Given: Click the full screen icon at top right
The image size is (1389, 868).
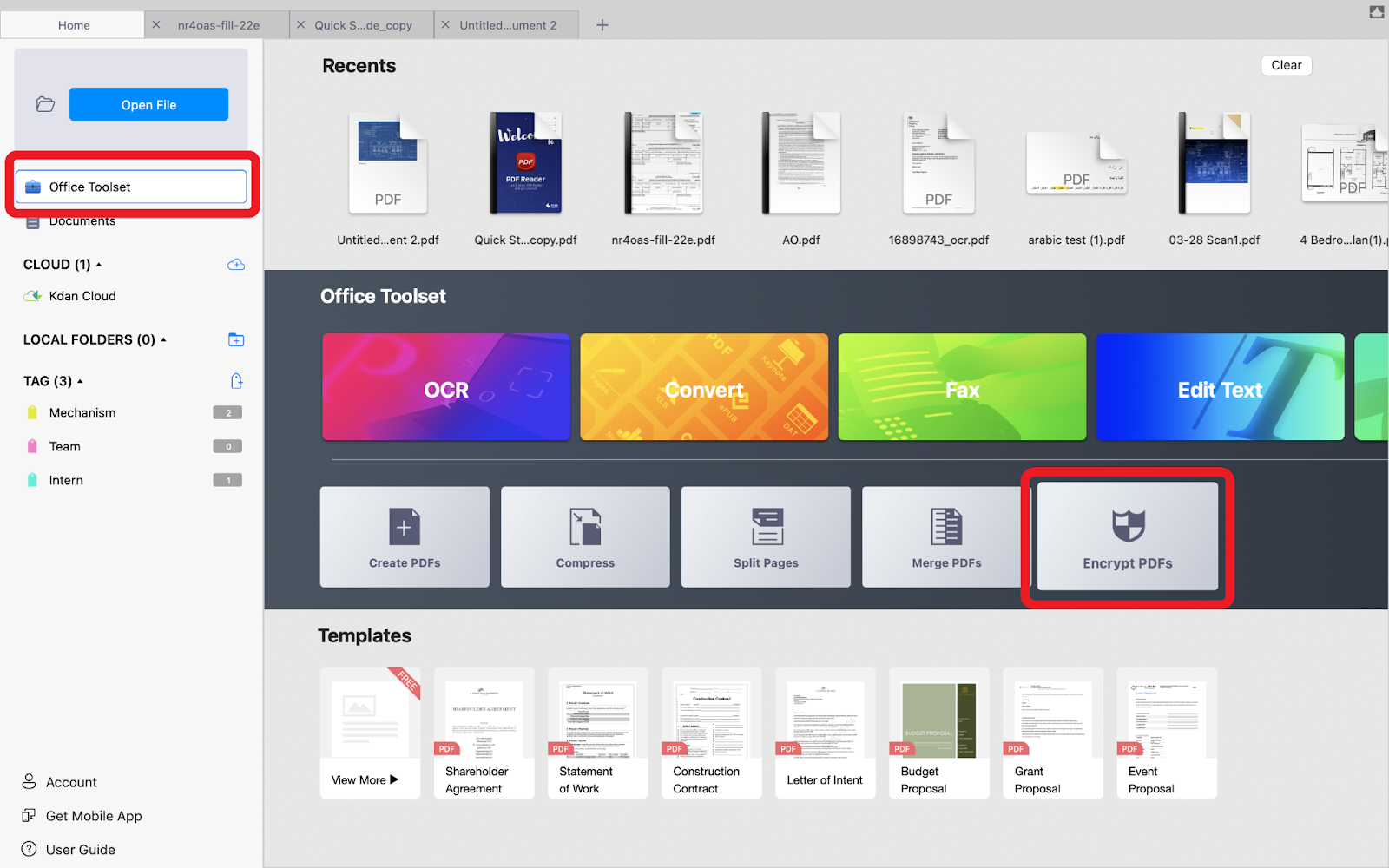Looking at the screenshot, I should pyautogui.click(x=1376, y=12).
